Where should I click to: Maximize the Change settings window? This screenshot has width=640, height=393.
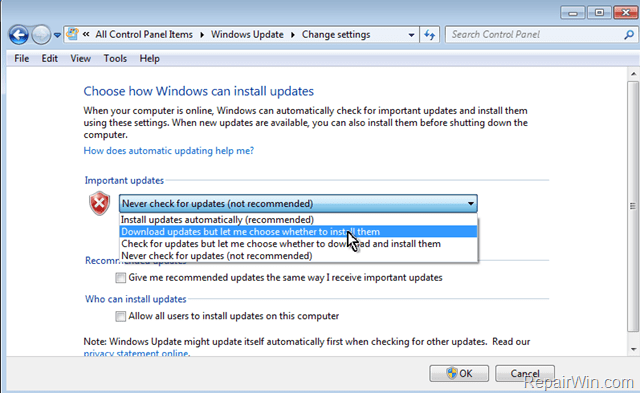click(x=599, y=13)
